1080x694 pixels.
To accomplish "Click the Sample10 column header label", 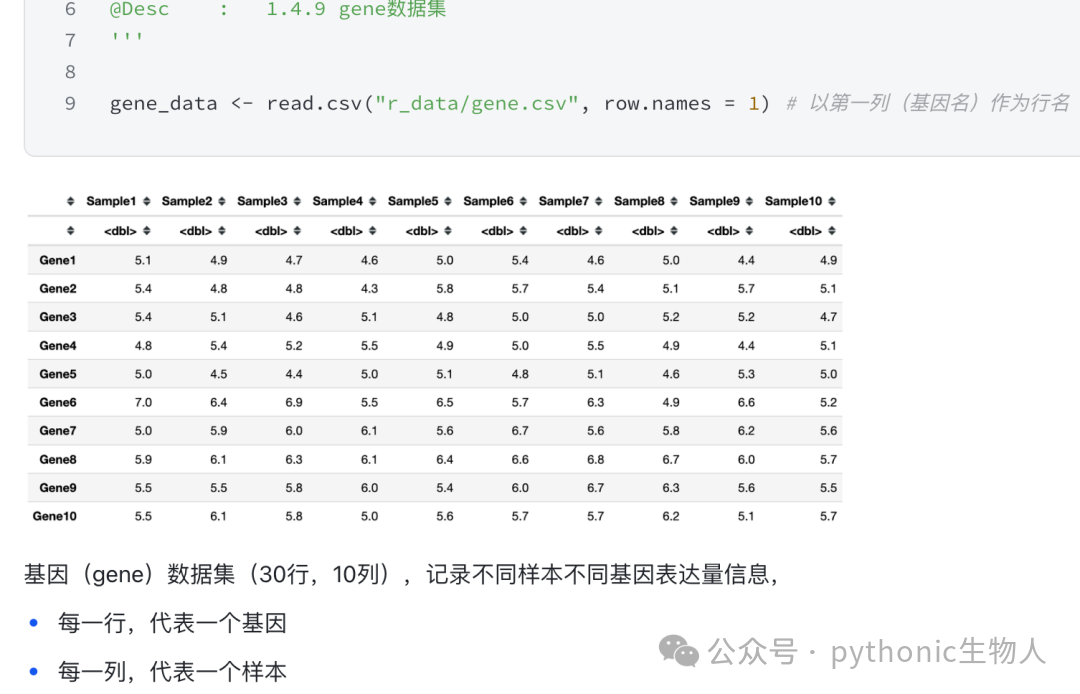I will (x=793, y=201).
